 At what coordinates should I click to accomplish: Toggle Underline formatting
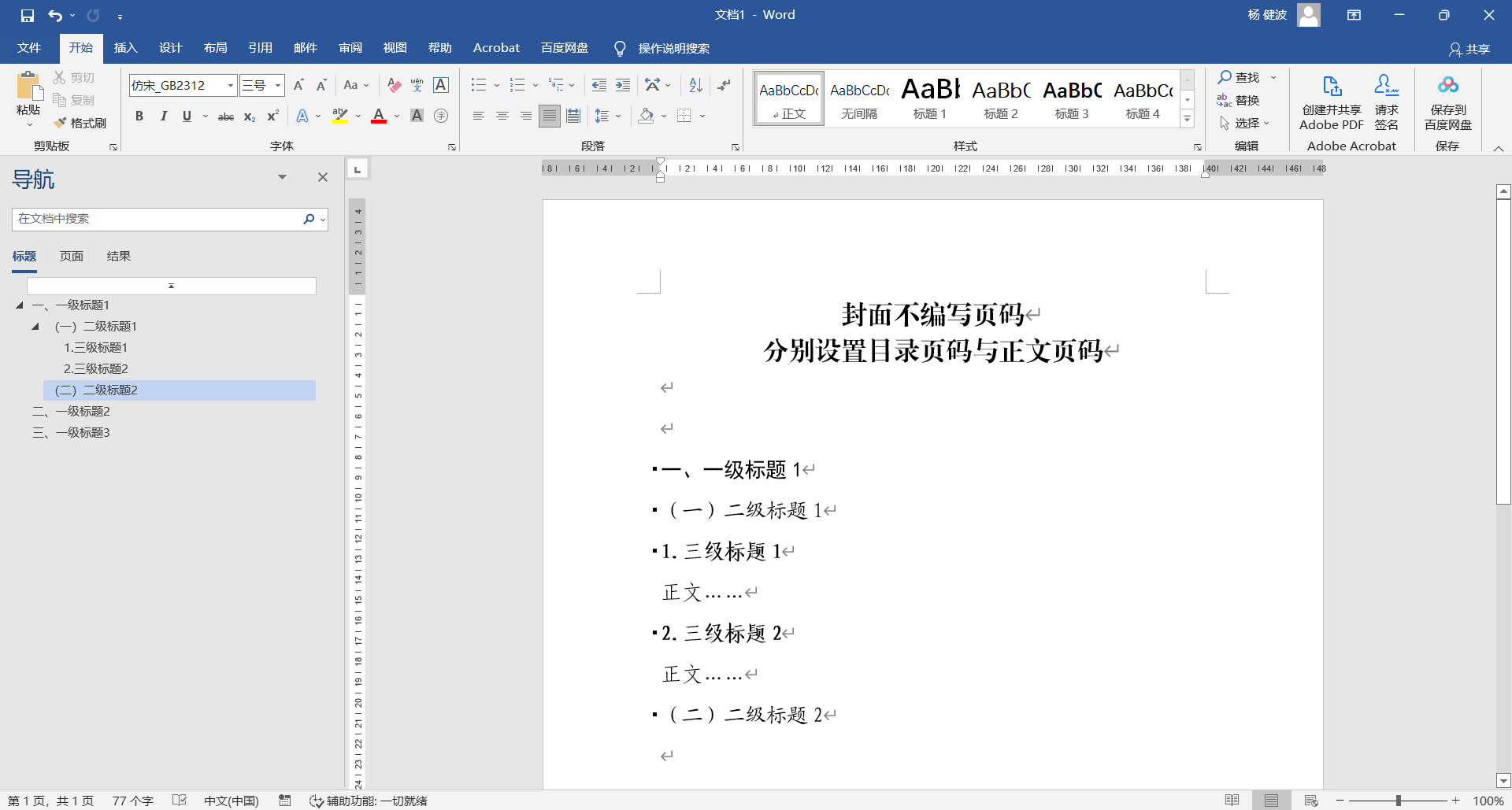point(187,117)
